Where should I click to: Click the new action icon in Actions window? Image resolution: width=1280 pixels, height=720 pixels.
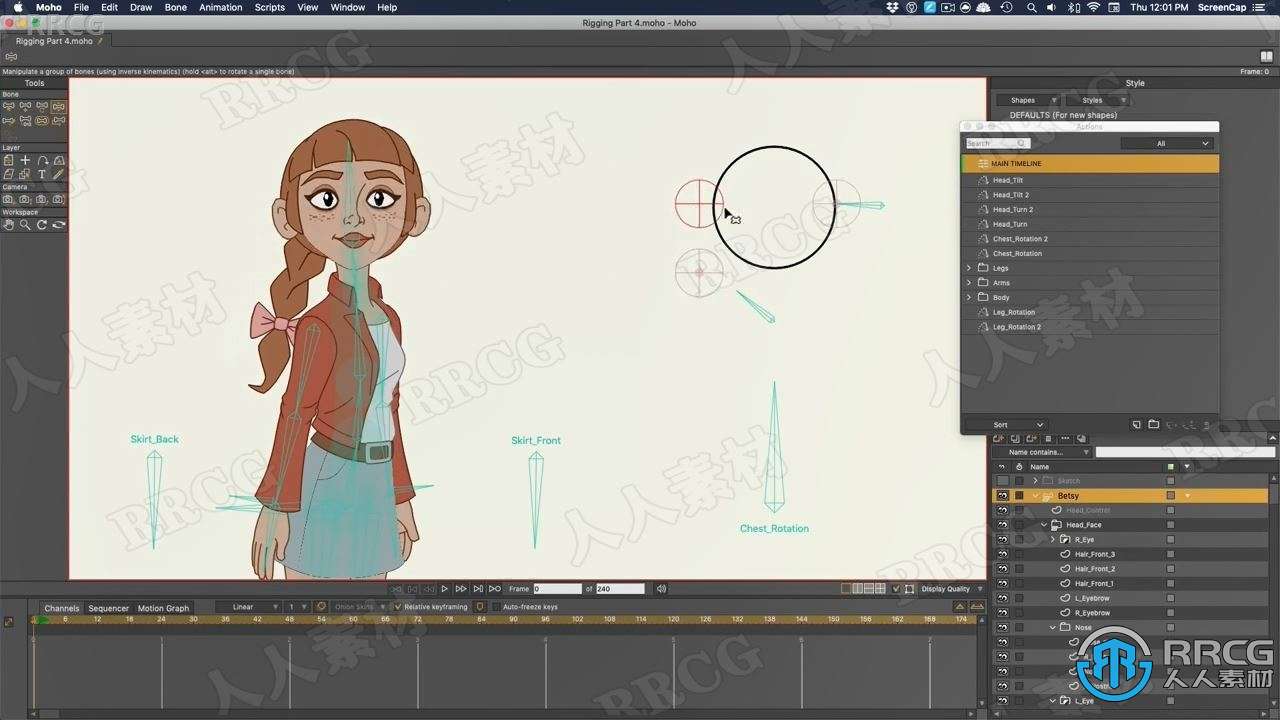pyautogui.click(x=1136, y=425)
